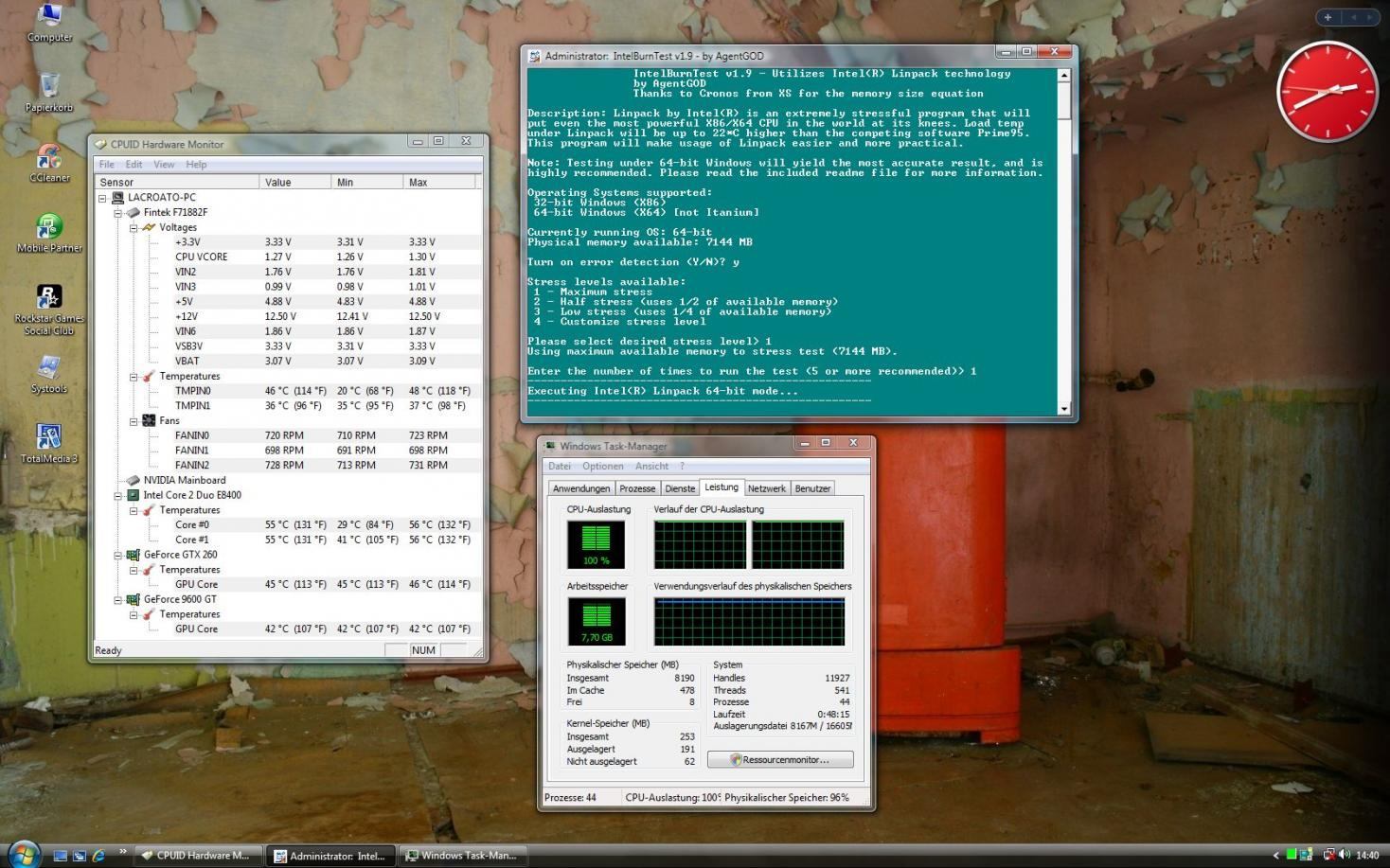The height and width of the screenshot is (868, 1390).
Task: Collapse the Fintek F71882F node
Action: (x=118, y=213)
